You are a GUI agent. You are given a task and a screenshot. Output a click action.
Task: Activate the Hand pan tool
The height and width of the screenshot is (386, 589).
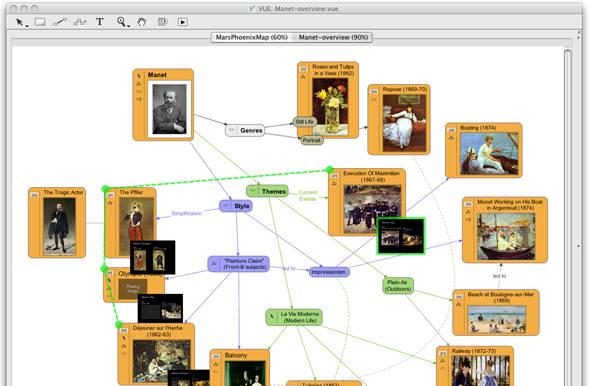click(142, 22)
